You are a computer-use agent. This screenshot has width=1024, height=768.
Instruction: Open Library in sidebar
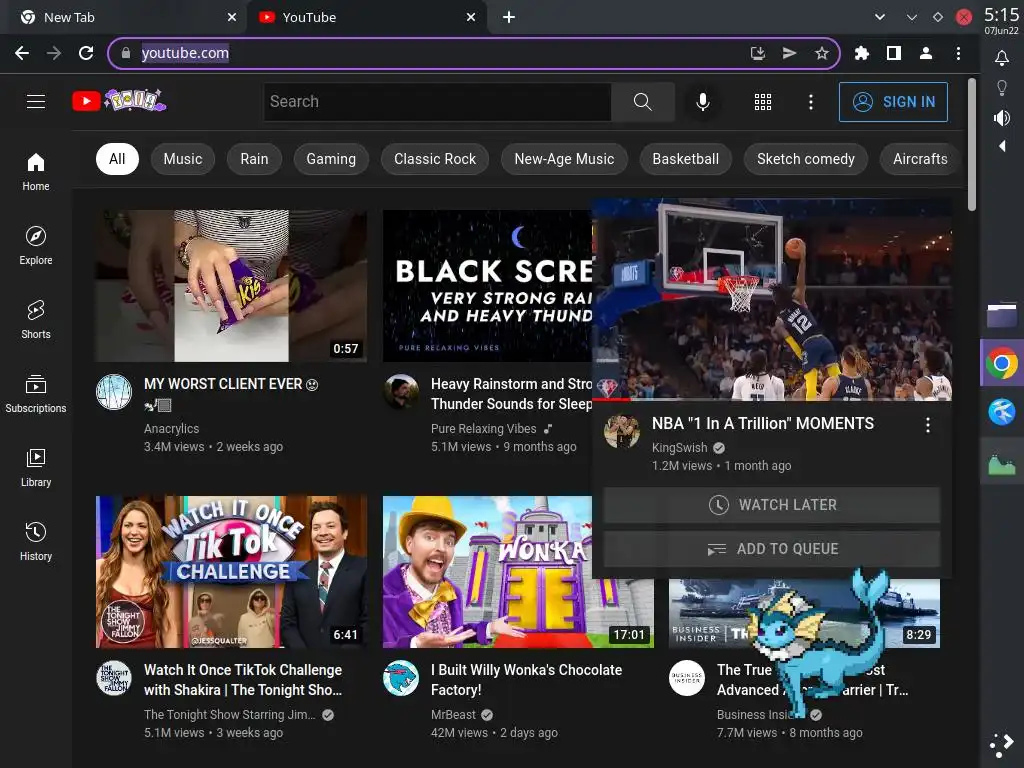pyautogui.click(x=36, y=468)
